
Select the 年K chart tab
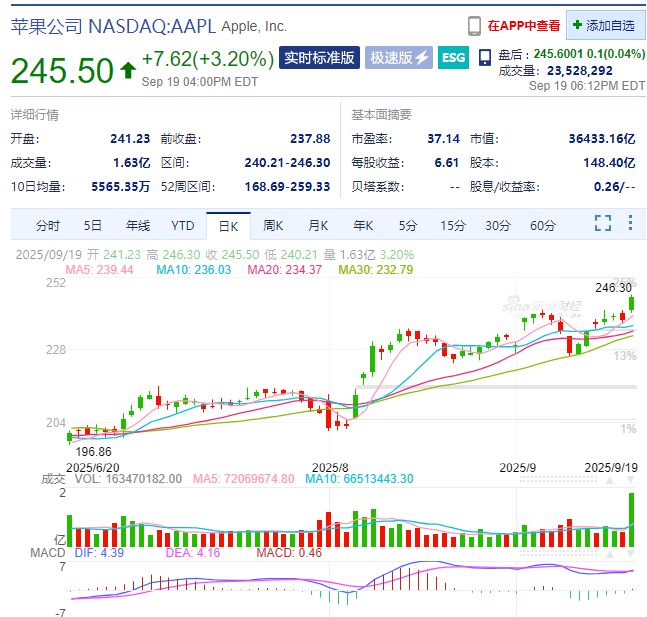[x=363, y=226]
